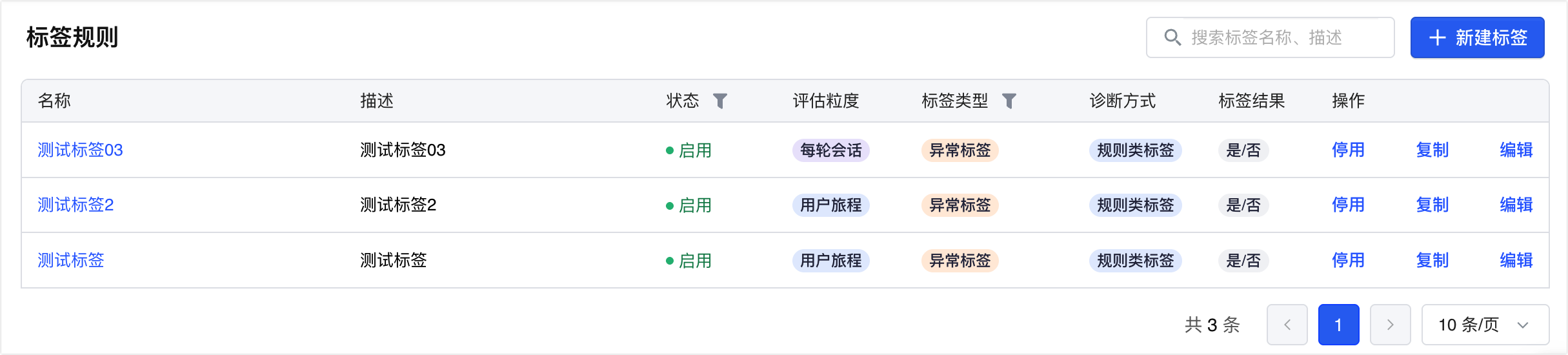Screen dimensions: 1568x355
Task: Edit the 测试标签2 rule with 编辑
Action: pos(1516,205)
